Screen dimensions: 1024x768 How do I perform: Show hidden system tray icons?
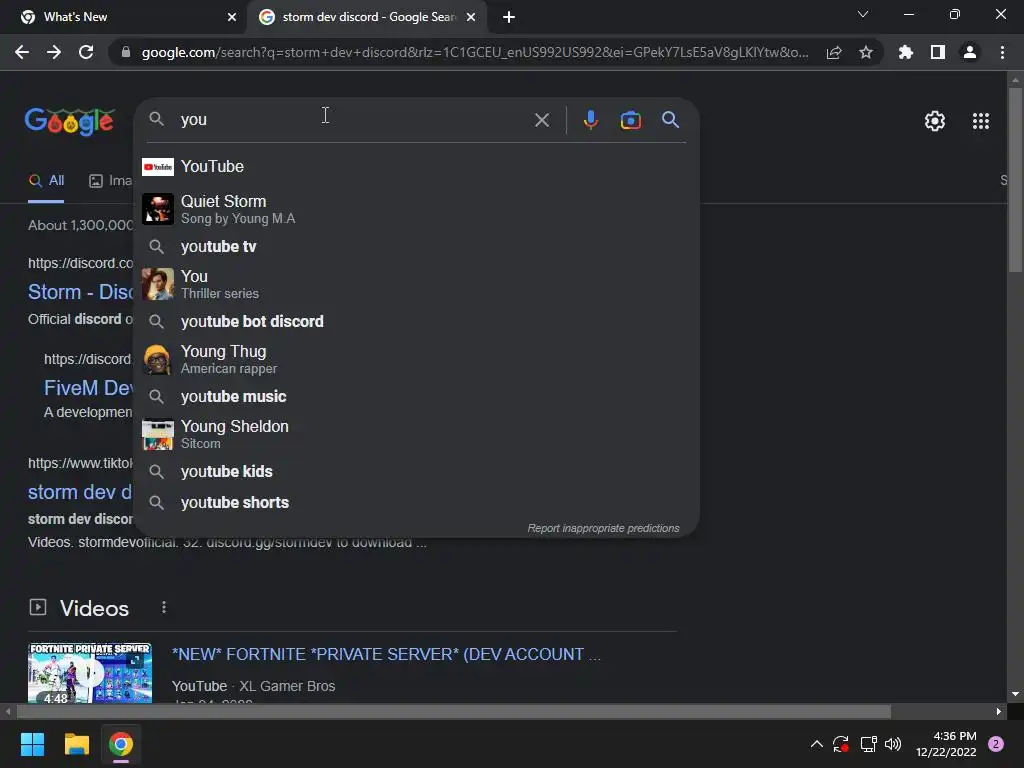(x=816, y=744)
